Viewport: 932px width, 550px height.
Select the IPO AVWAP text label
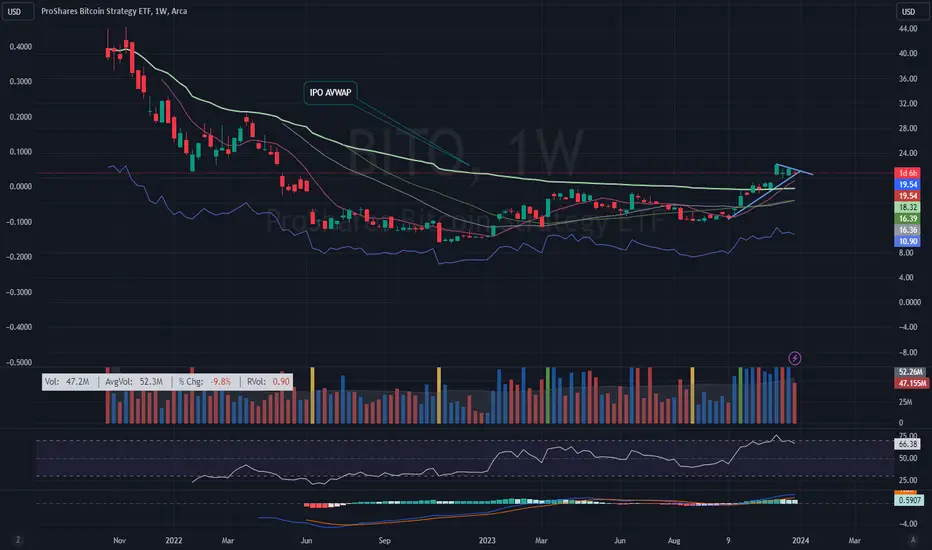pyautogui.click(x=330, y=93)
